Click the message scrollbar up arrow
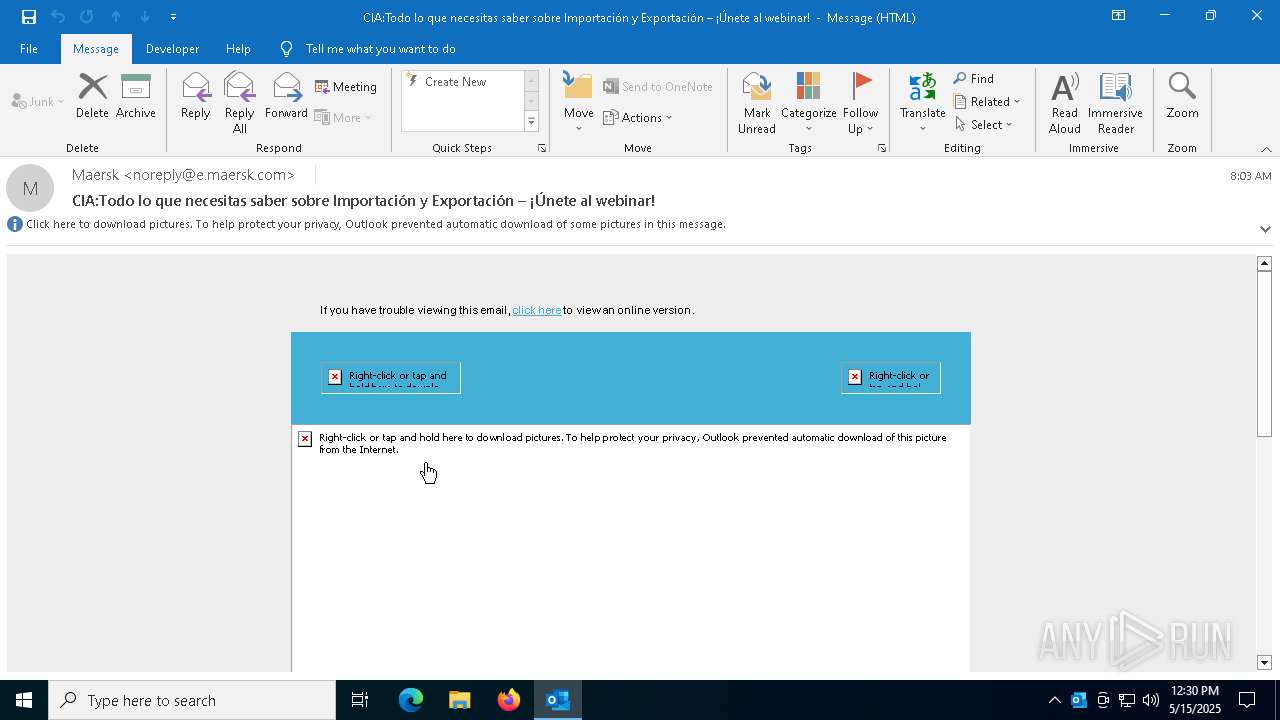 point(1264,263)
